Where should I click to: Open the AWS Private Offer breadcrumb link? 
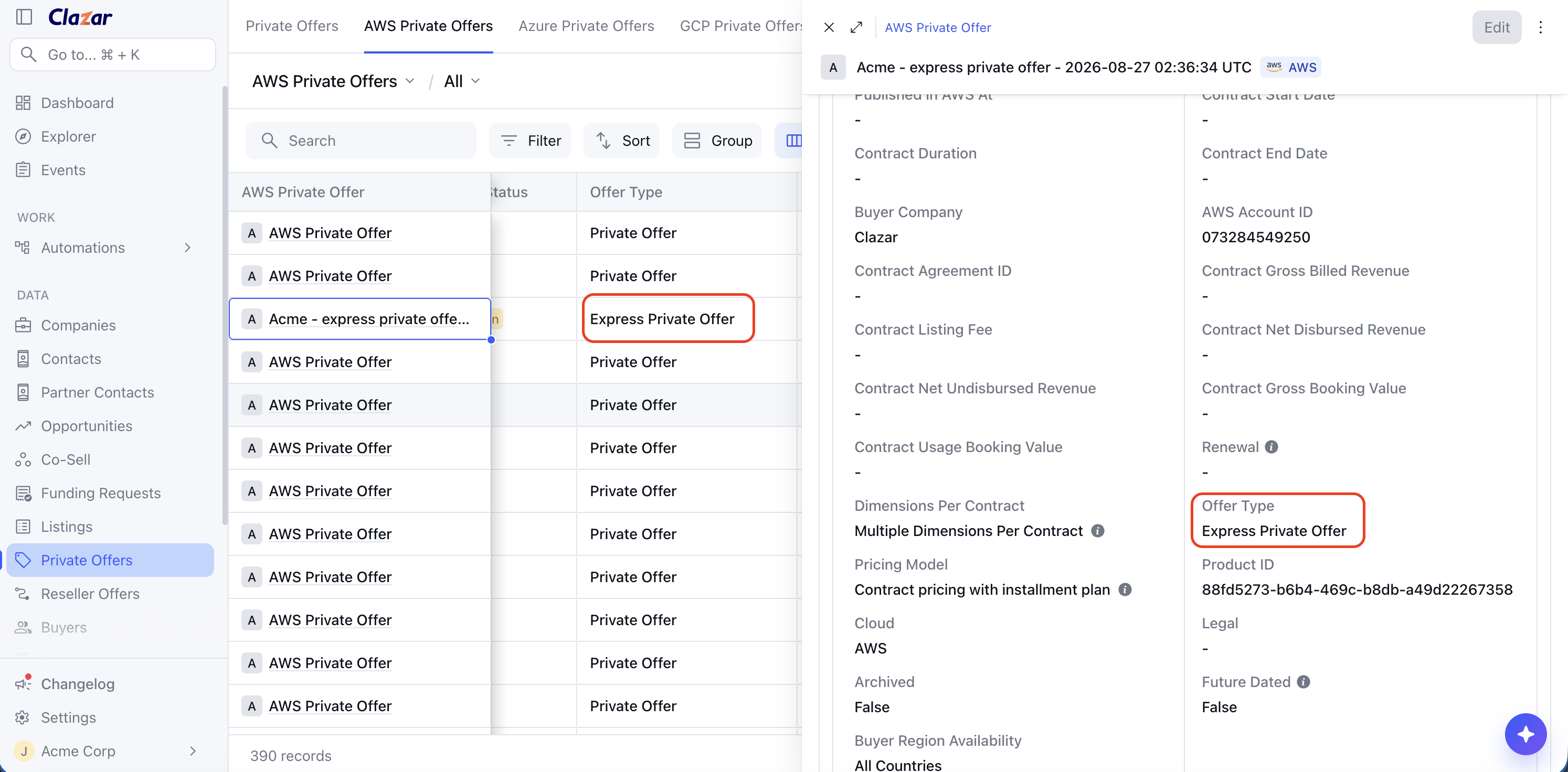click(937, 27)
